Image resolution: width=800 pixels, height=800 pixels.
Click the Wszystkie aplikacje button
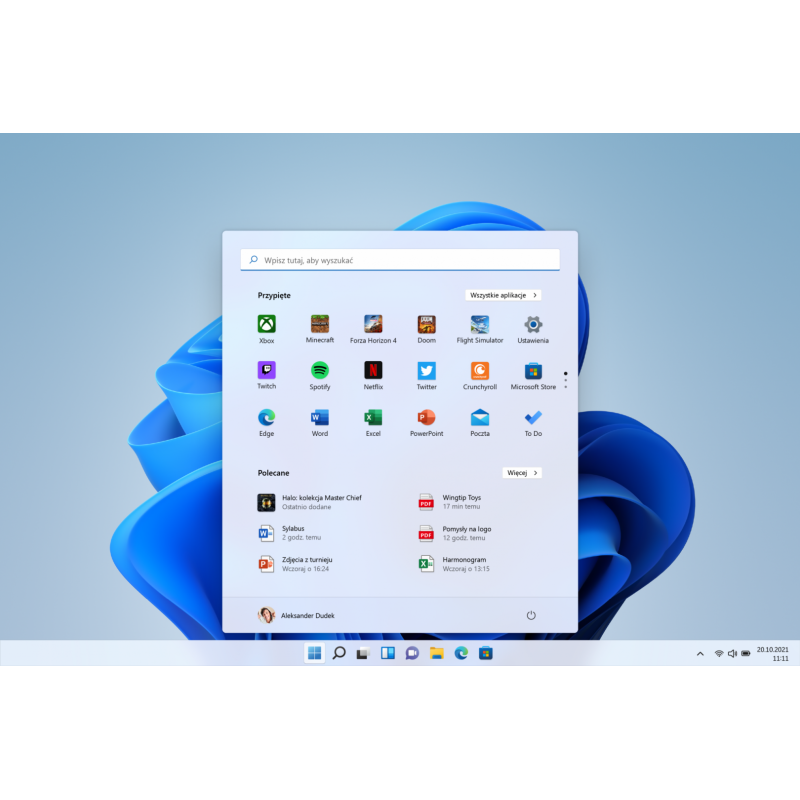[503, 295]
